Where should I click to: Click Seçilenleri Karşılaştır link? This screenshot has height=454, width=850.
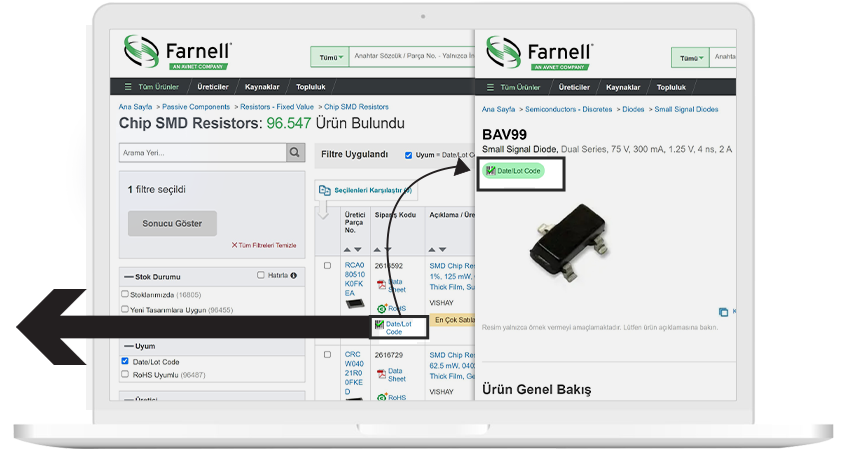click(373, 190)
